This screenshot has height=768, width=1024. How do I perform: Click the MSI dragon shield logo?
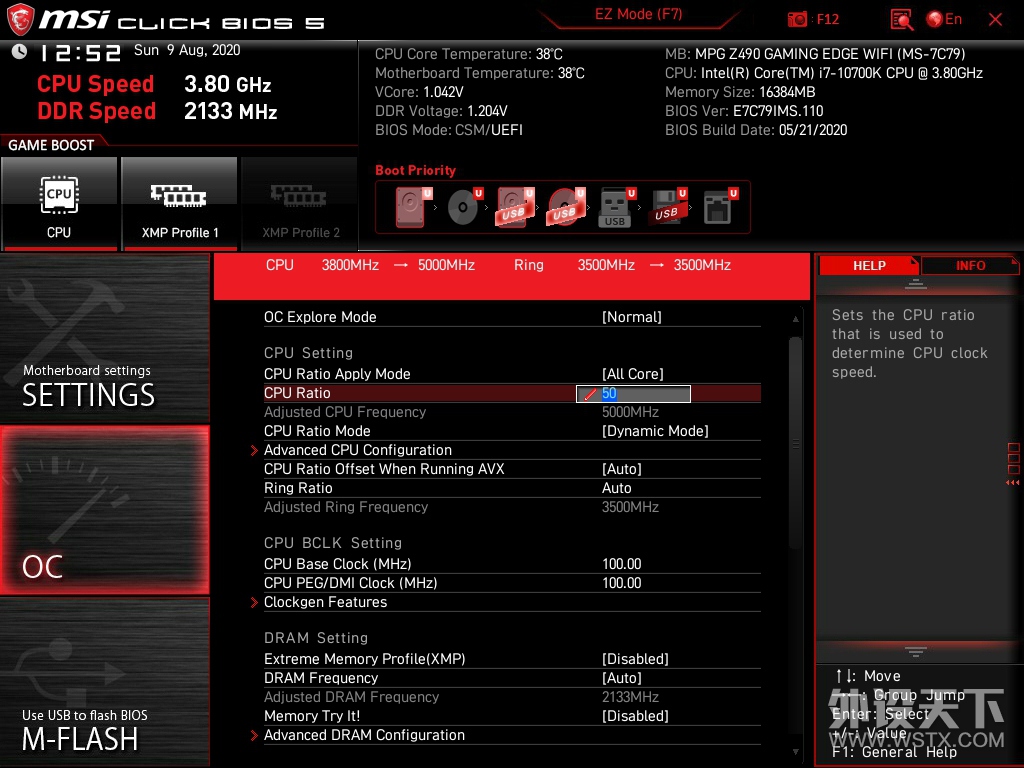[x=20, y=20]
